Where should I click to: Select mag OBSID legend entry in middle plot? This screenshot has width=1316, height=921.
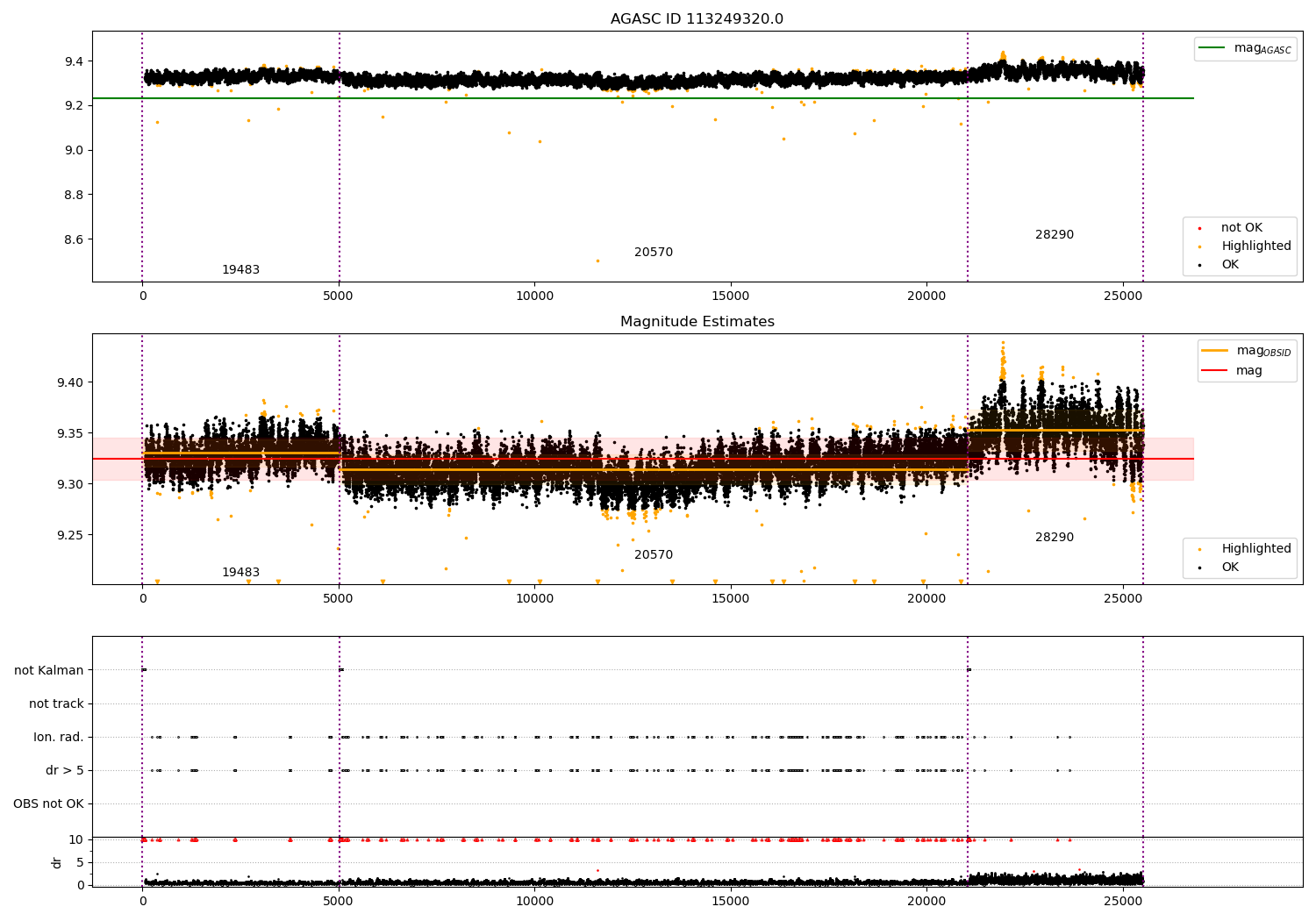pyautogui.click(x=1247, y=351)
